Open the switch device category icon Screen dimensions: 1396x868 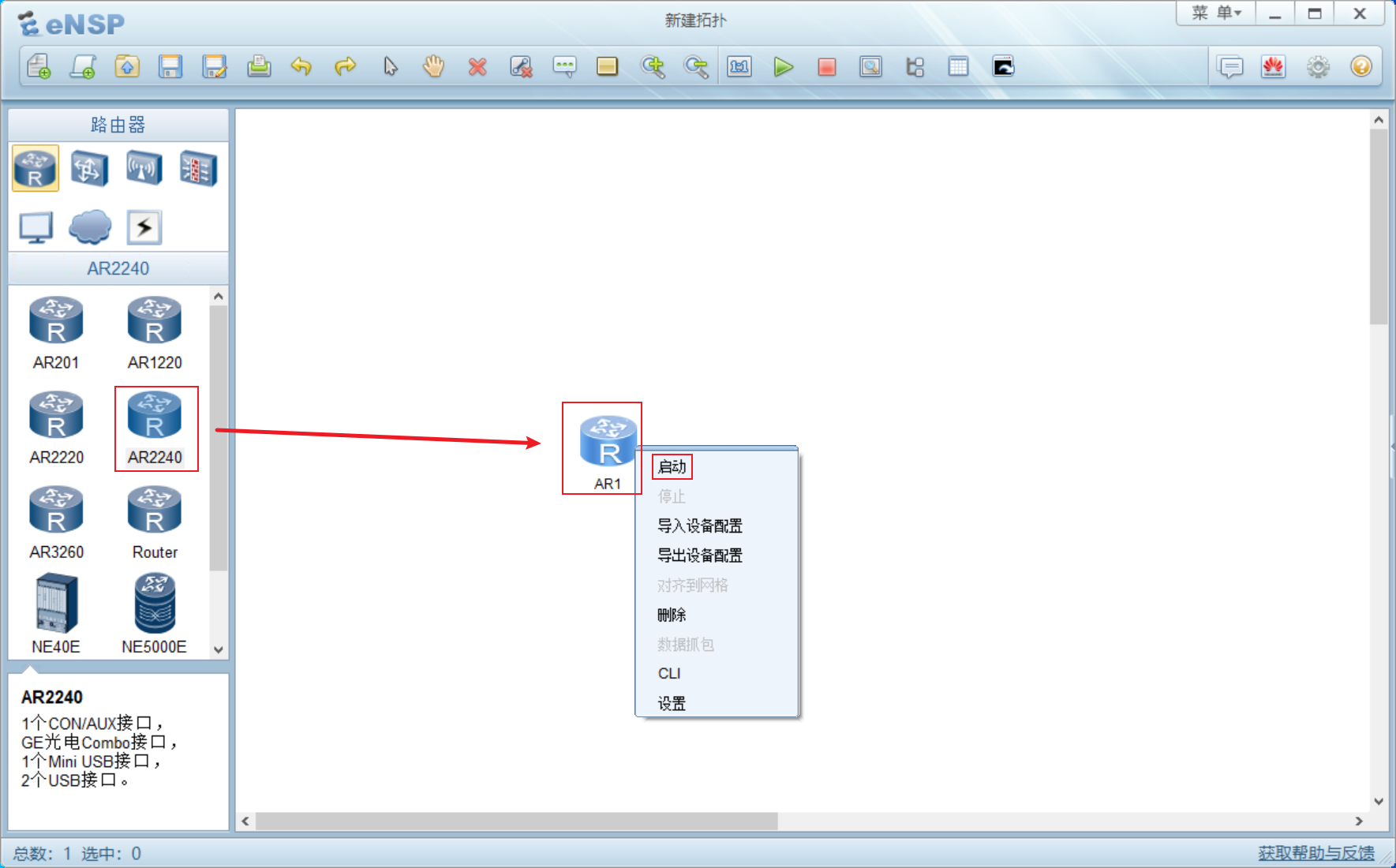click(89, 168)
